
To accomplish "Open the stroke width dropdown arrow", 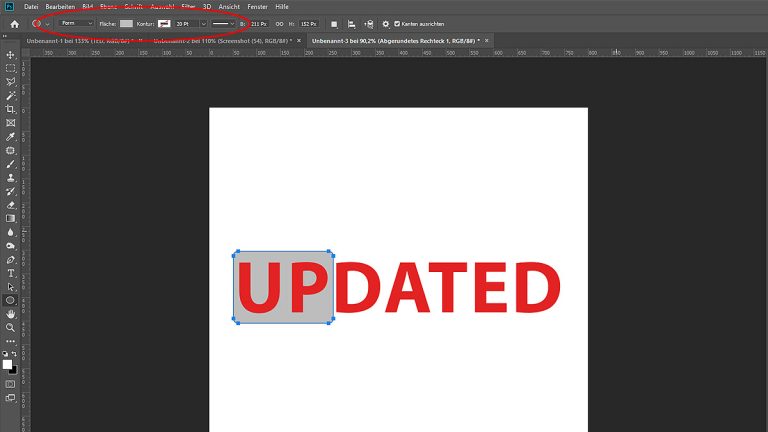I will (203, 24).
